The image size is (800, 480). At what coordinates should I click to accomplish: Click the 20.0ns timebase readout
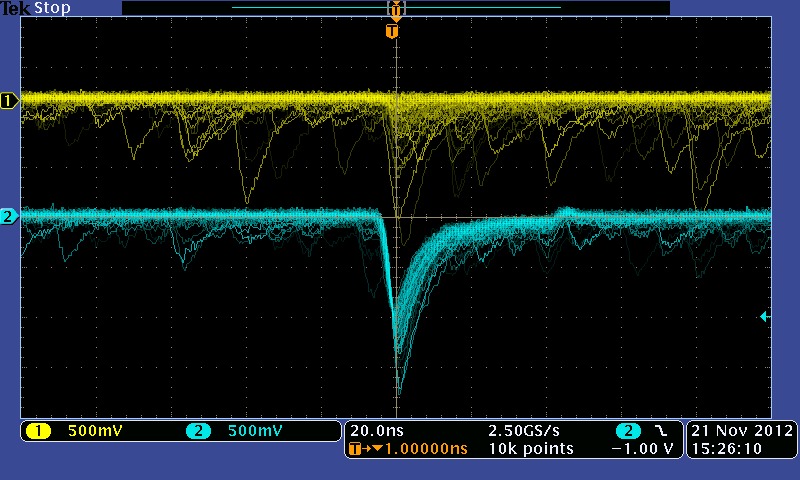click(x=377, y=431)
